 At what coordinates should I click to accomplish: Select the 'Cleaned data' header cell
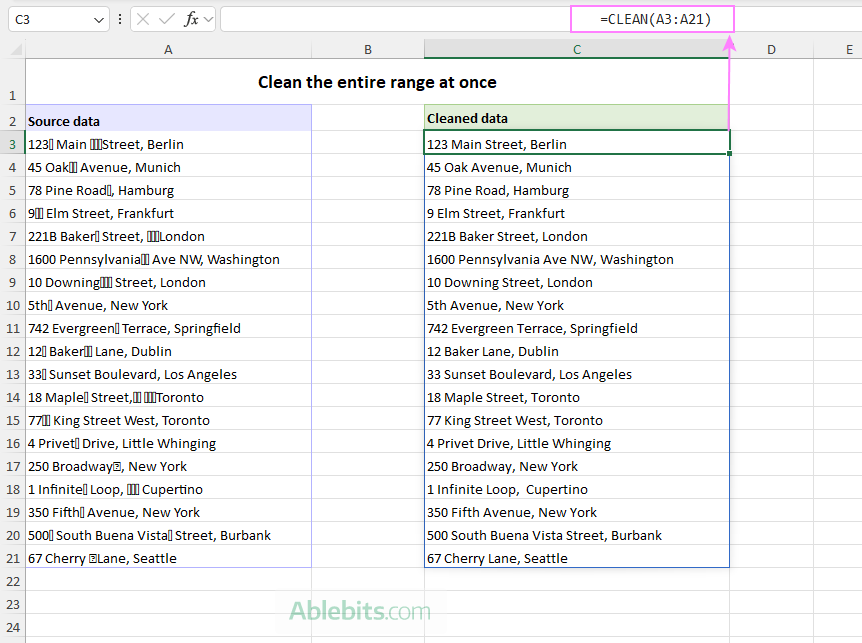(576, 119)
